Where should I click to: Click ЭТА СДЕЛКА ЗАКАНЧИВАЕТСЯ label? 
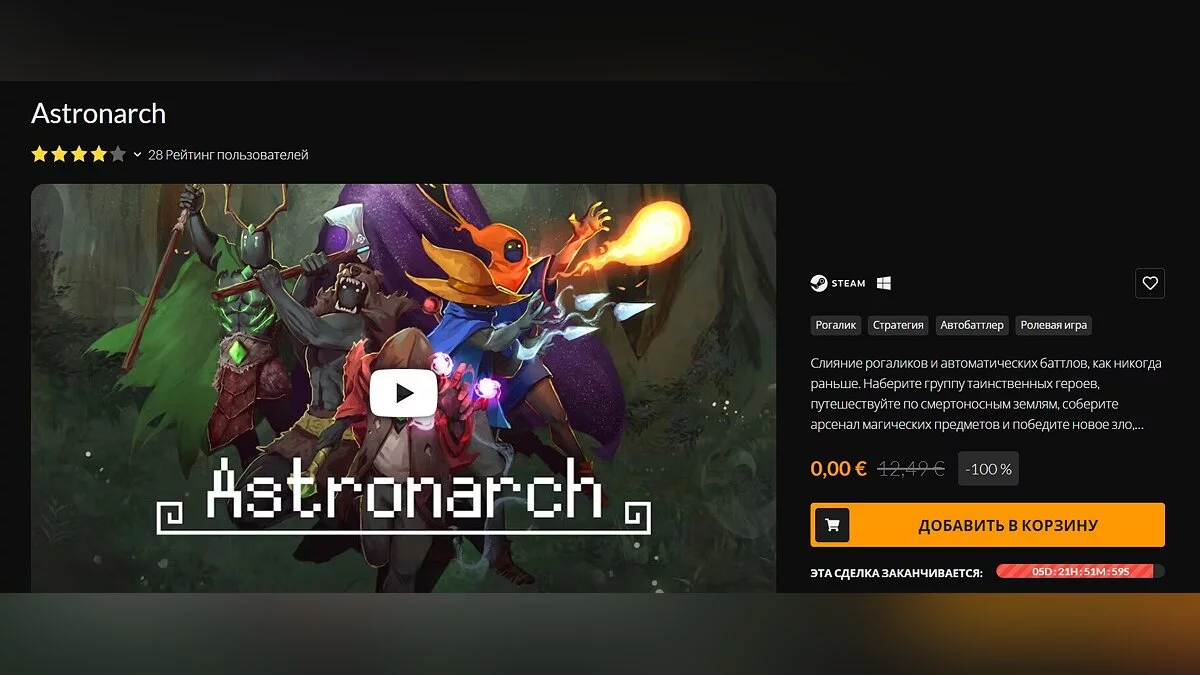click(897, 573)
